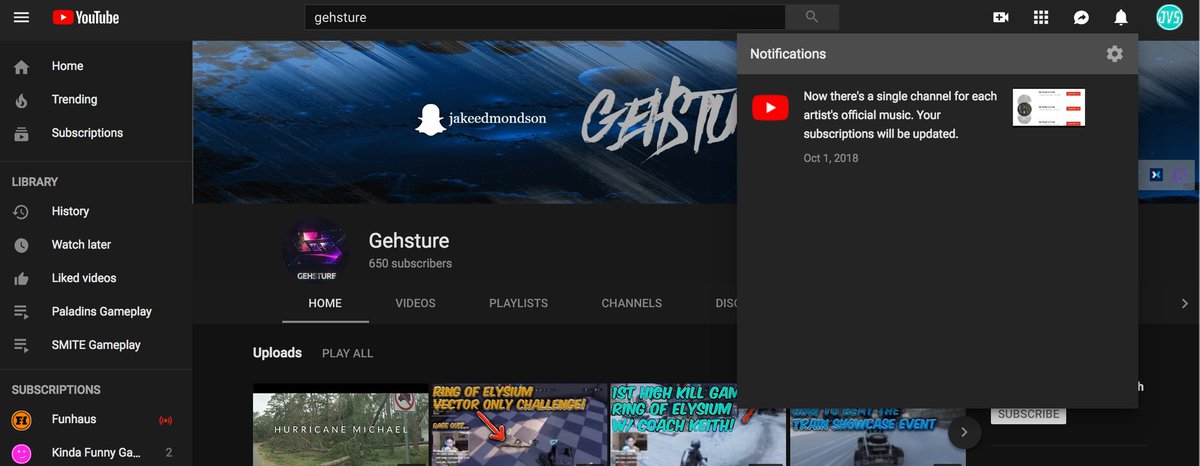The height and width of the screenshot is (466, 1200).
Task: Click the Mixer link icon on banner
Action: pos(1156,175)
